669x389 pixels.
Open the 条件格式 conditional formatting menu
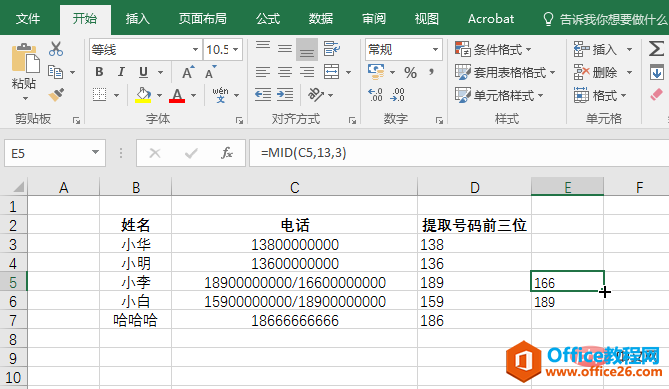click(493, 49)
